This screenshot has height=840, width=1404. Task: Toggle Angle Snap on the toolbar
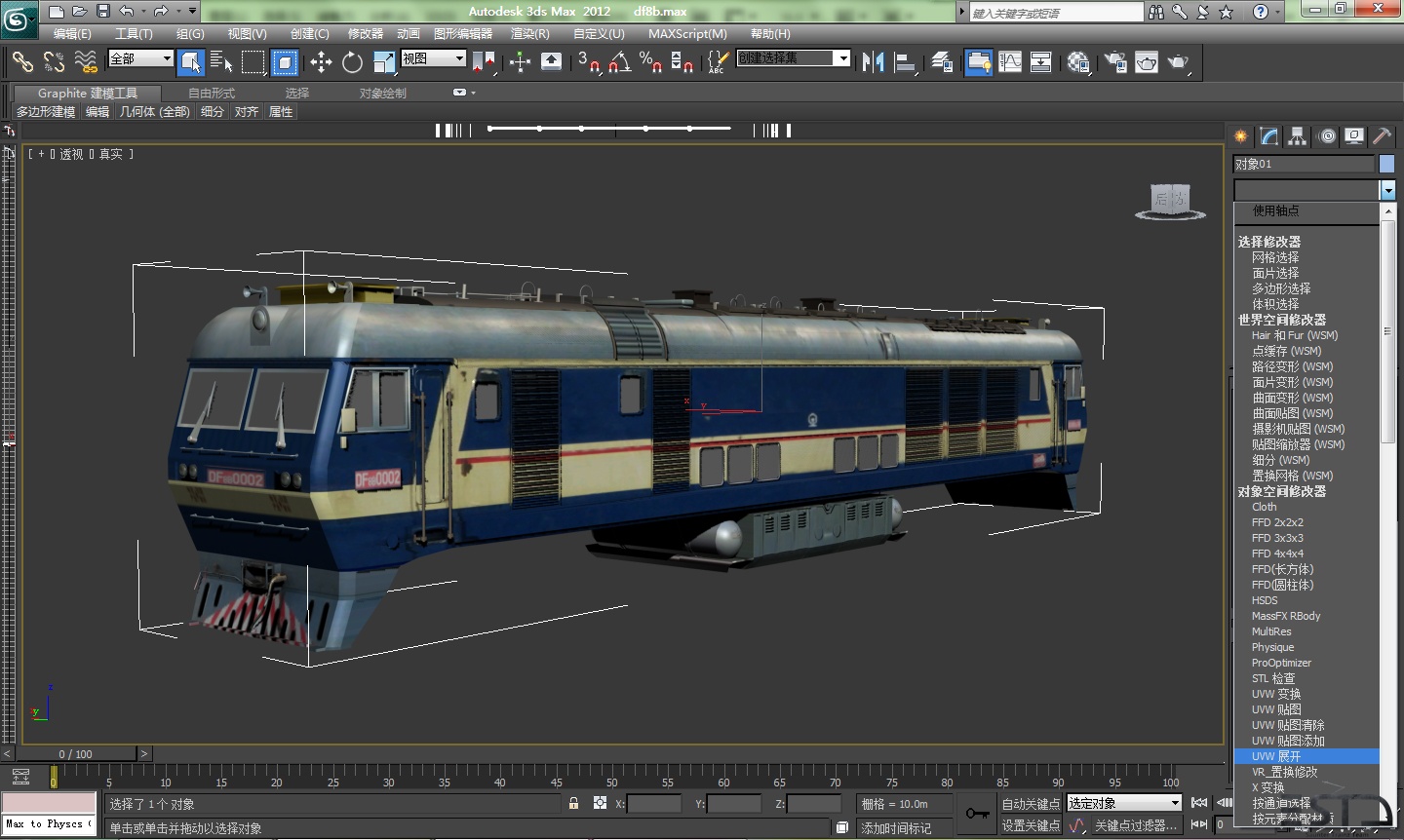(x=619, y=62)
